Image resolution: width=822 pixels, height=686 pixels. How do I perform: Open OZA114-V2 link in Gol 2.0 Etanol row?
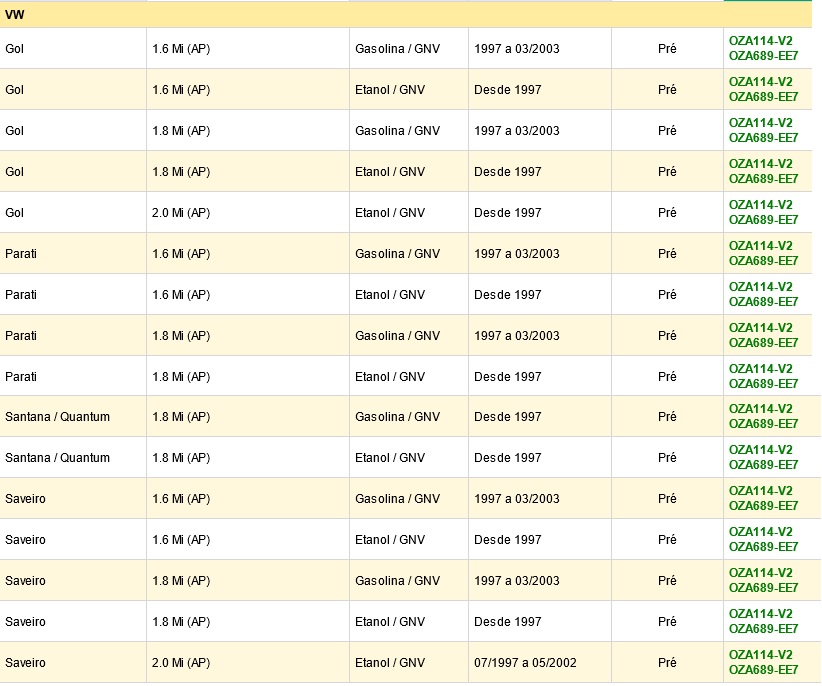pos(760,205)
